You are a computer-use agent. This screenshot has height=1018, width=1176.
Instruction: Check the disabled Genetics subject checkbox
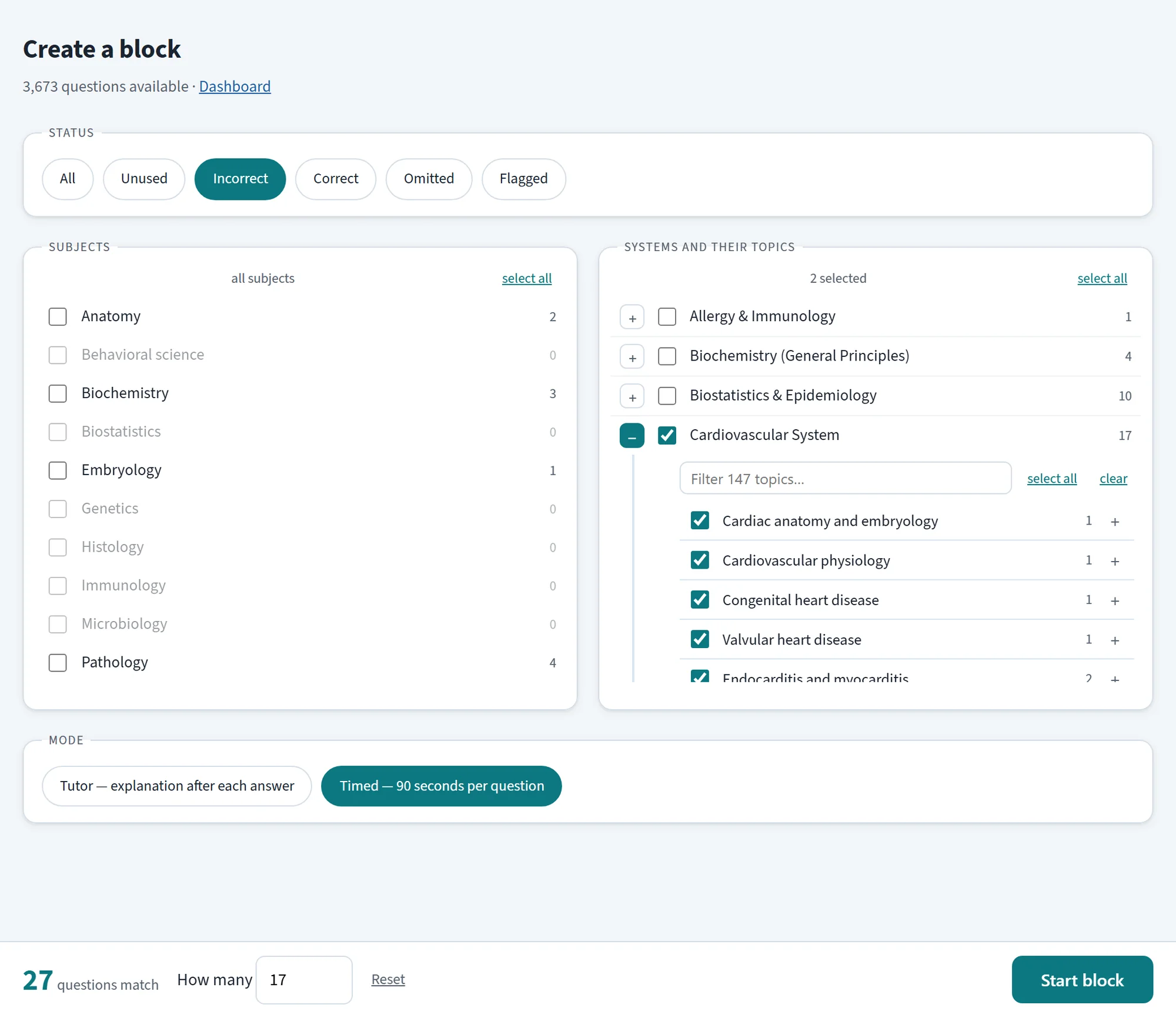pos(58,509)
